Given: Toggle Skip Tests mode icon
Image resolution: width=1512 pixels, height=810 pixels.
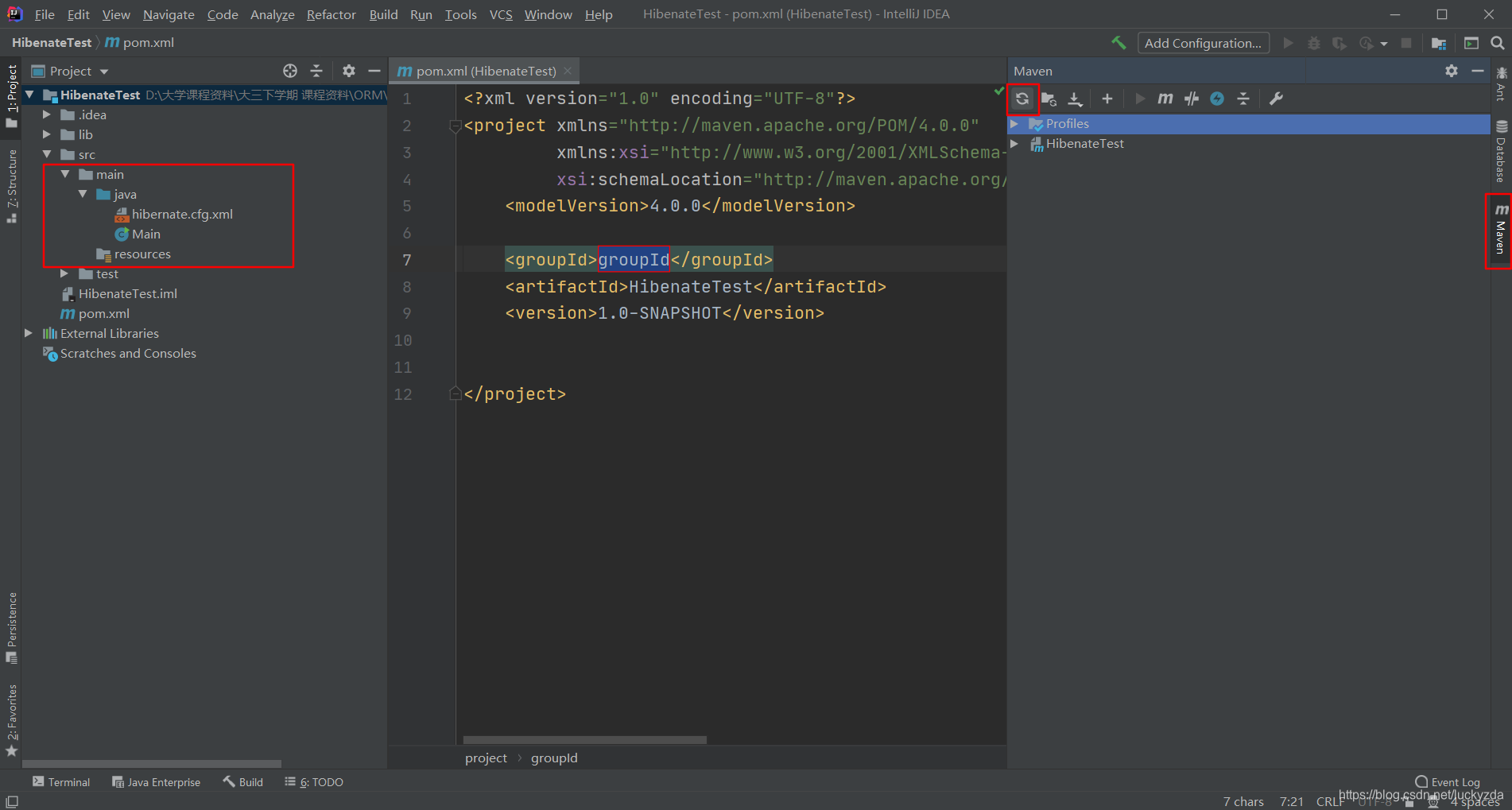Looking at the screenshot, I should pyautogui.click(x=1191, y=99).
